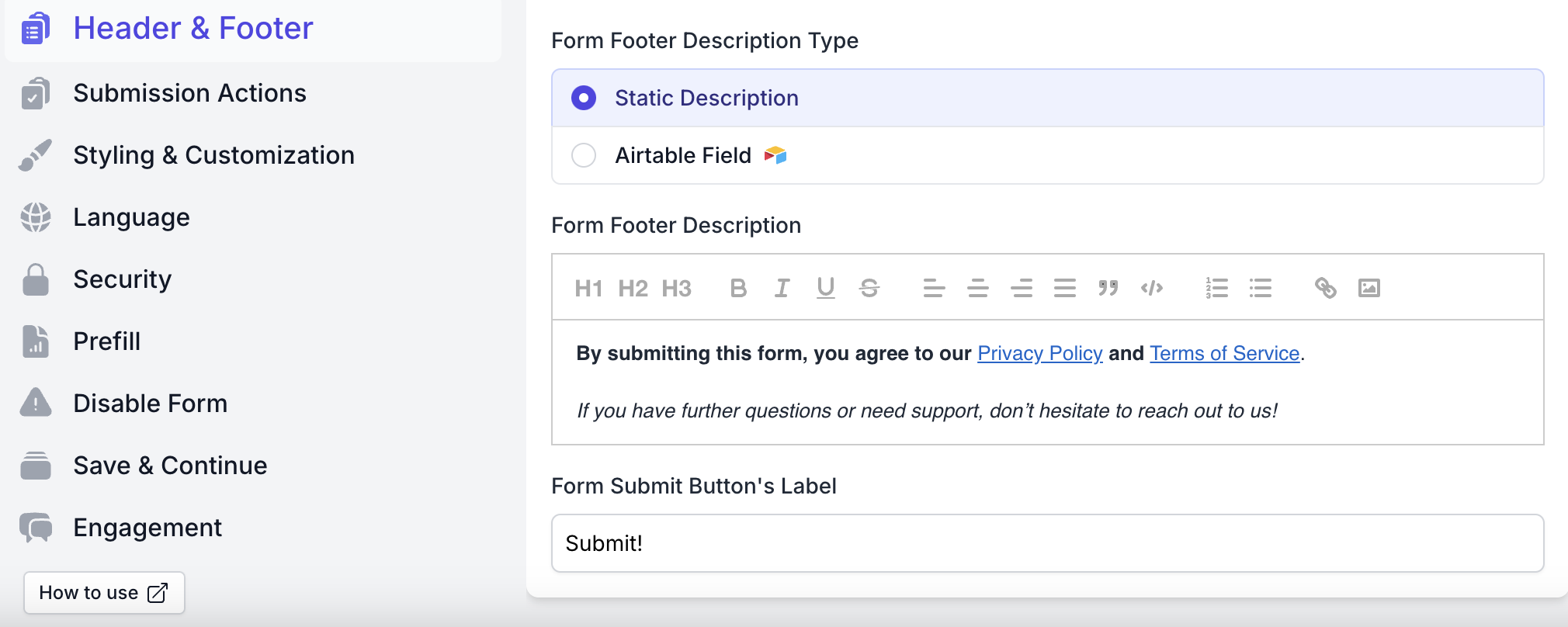Viewport: 1568px width, 627px height.
Task: Apply H1 heading style
Action: [588, 288]
